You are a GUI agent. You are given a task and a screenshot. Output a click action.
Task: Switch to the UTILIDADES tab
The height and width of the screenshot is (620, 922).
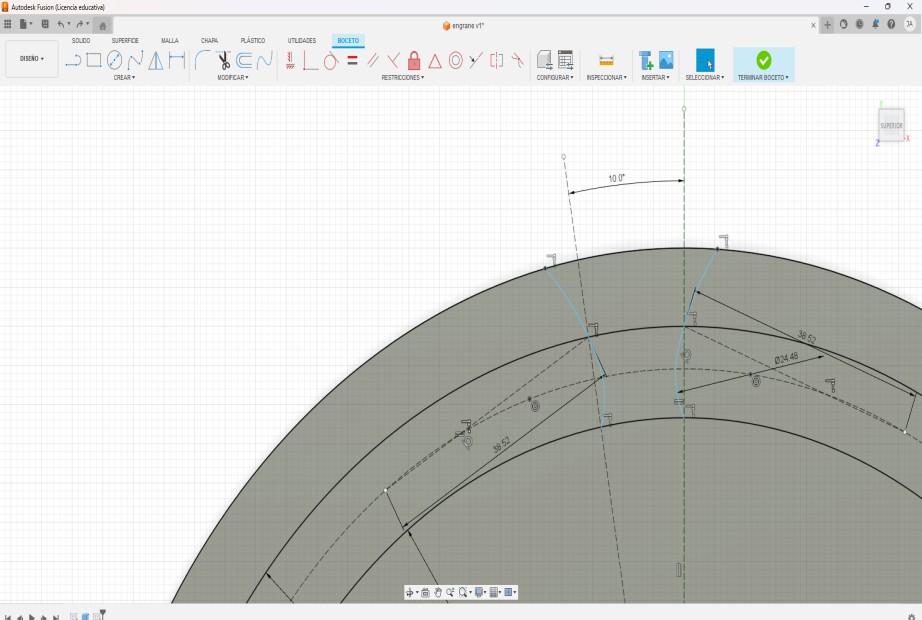302,41
